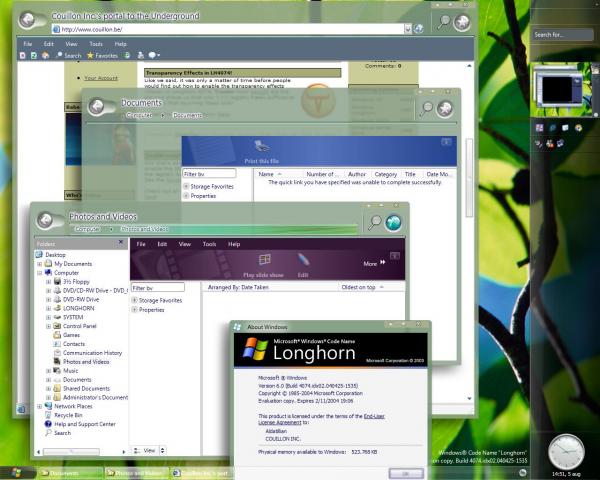Click Filter by field in Documents window
Image resolution: width=600 pixels, height=480 pixels.
pos(209,174)
